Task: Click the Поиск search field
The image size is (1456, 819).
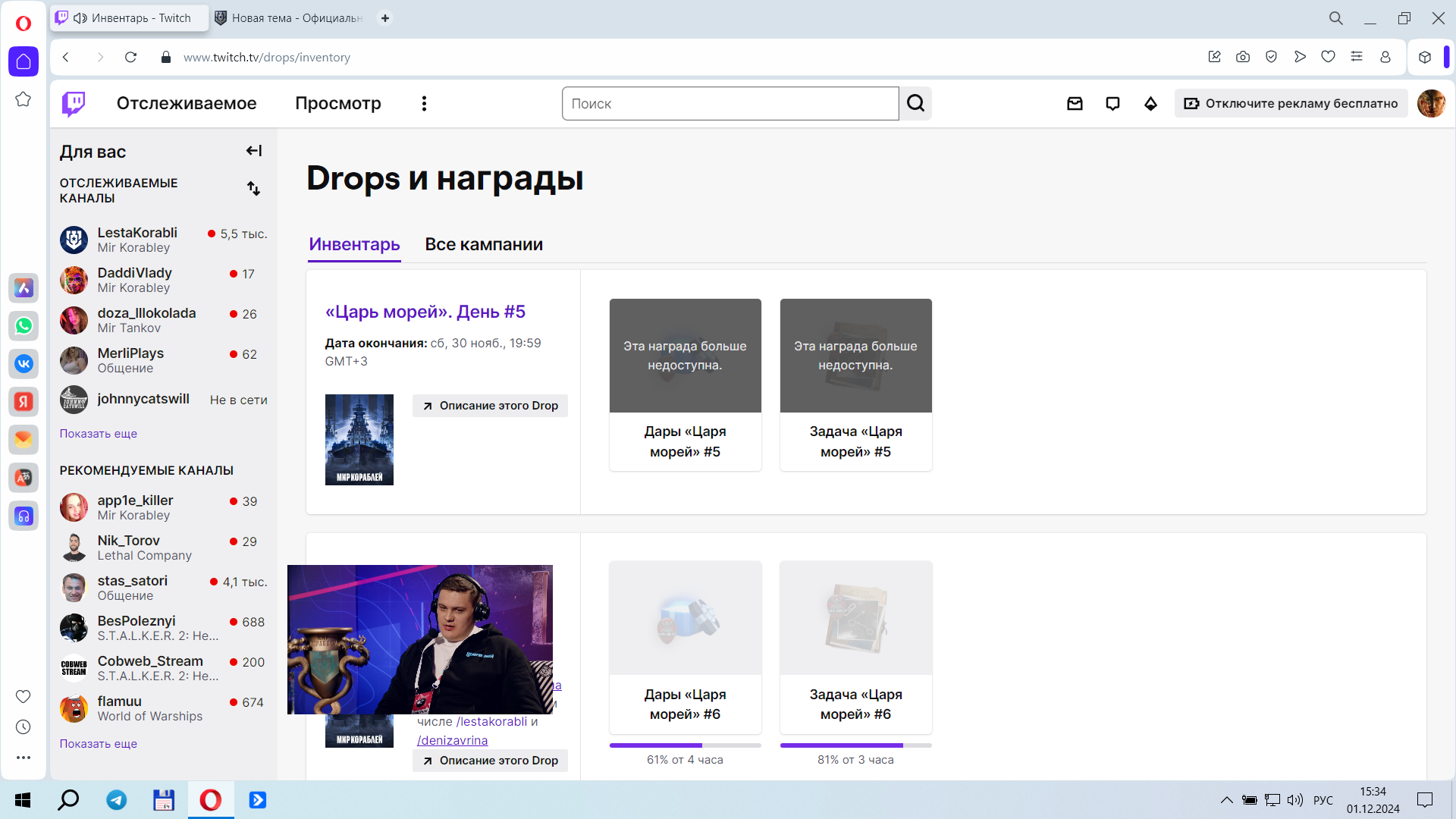Action: coord(730,104)
